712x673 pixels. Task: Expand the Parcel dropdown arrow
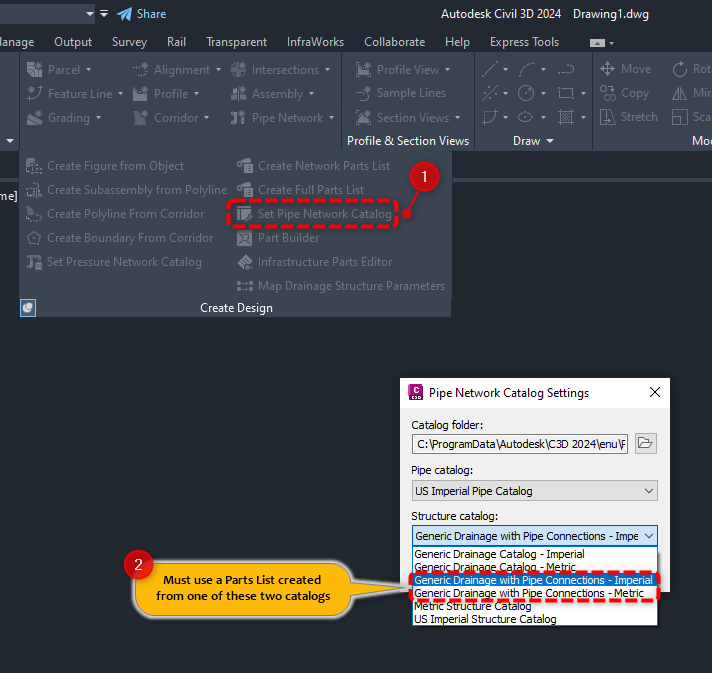tap(89, 69)
